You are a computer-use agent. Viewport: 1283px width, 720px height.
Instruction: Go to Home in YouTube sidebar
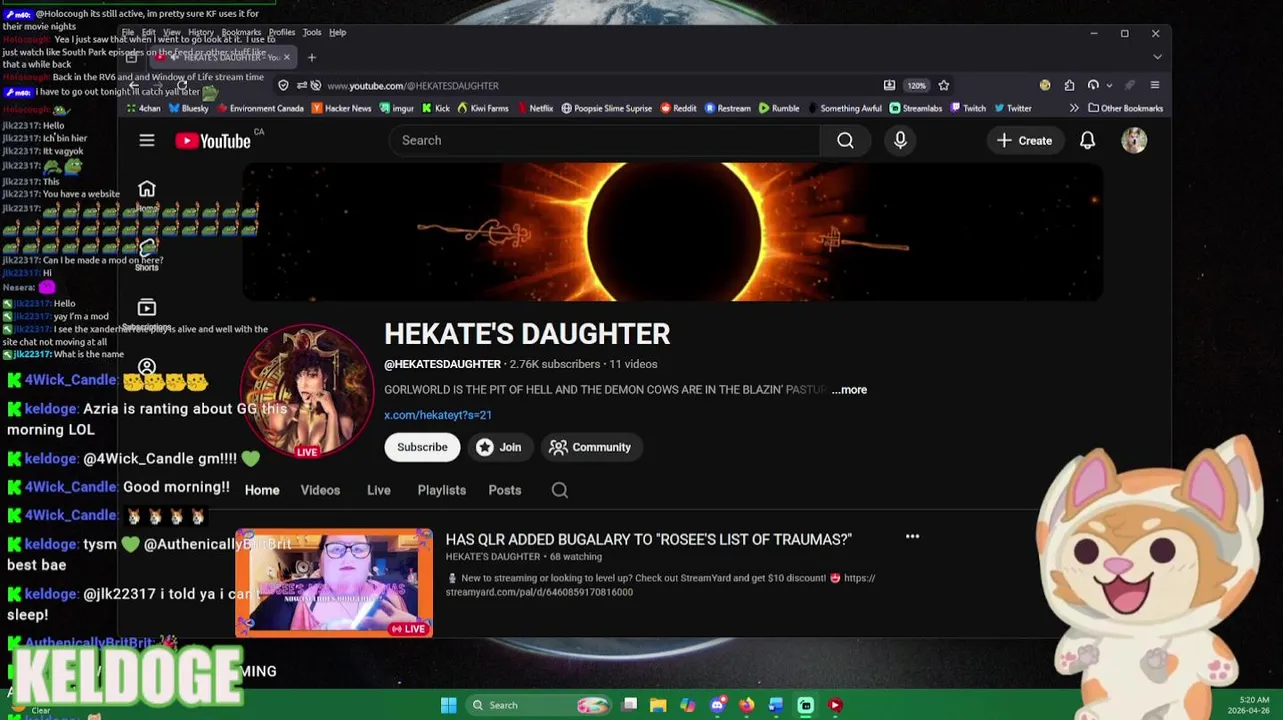pyautogui.click(x=147, y=195)
